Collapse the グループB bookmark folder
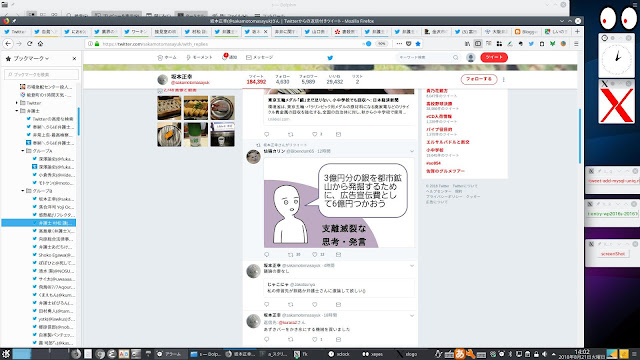Image resolution: width=640 pixels, height=360 pixels. [x=23, y=191]
